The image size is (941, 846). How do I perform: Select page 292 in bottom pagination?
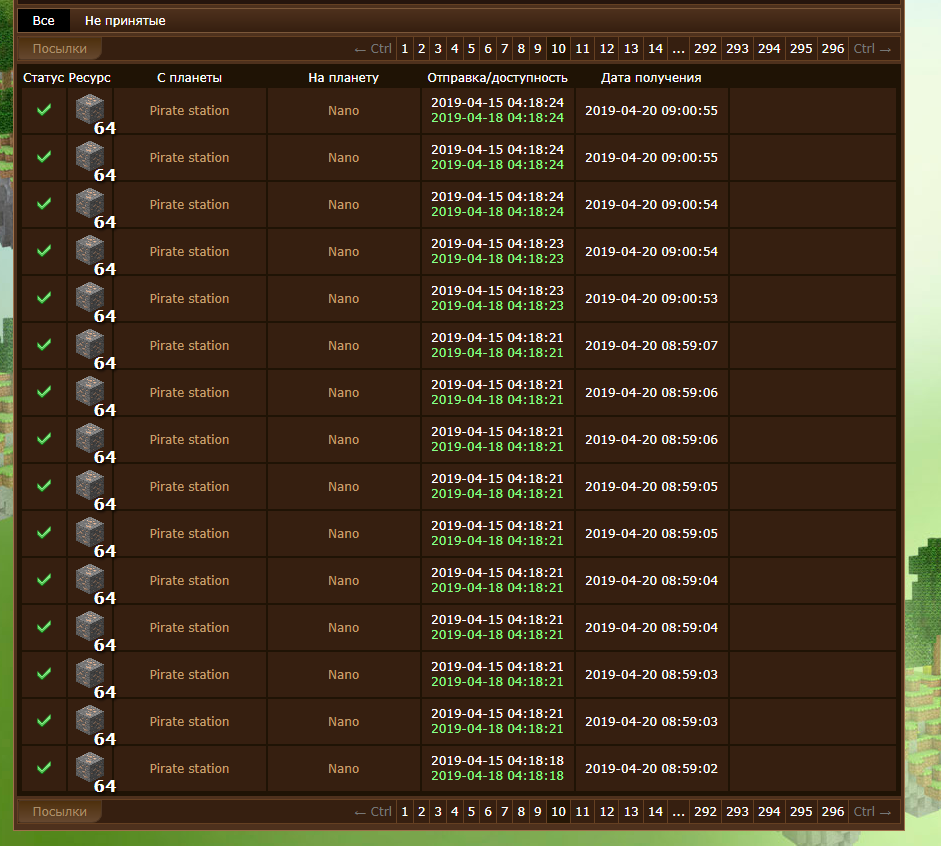[705, 812]
